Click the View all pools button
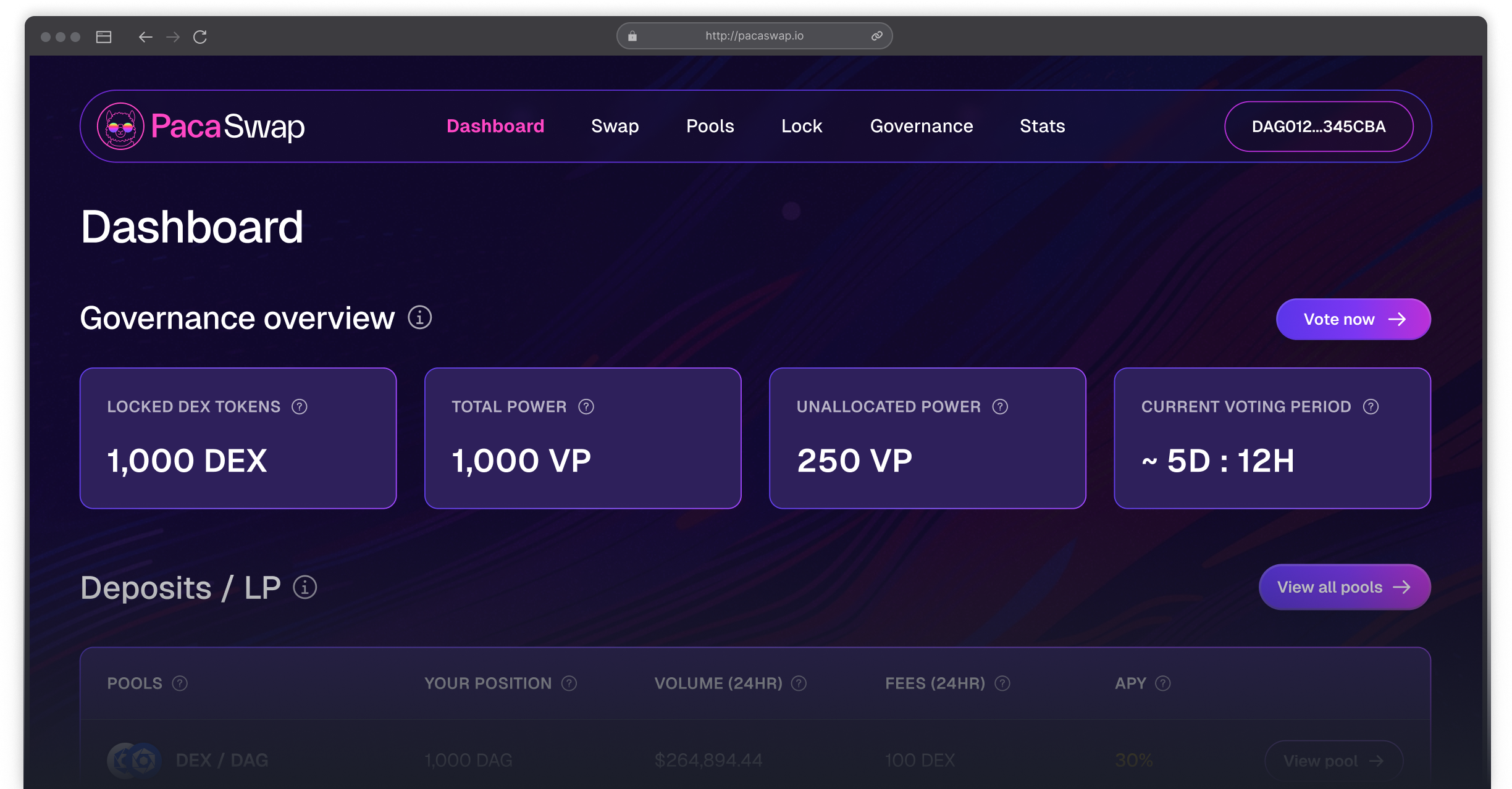1512x789 pixels. [1344, 587]
